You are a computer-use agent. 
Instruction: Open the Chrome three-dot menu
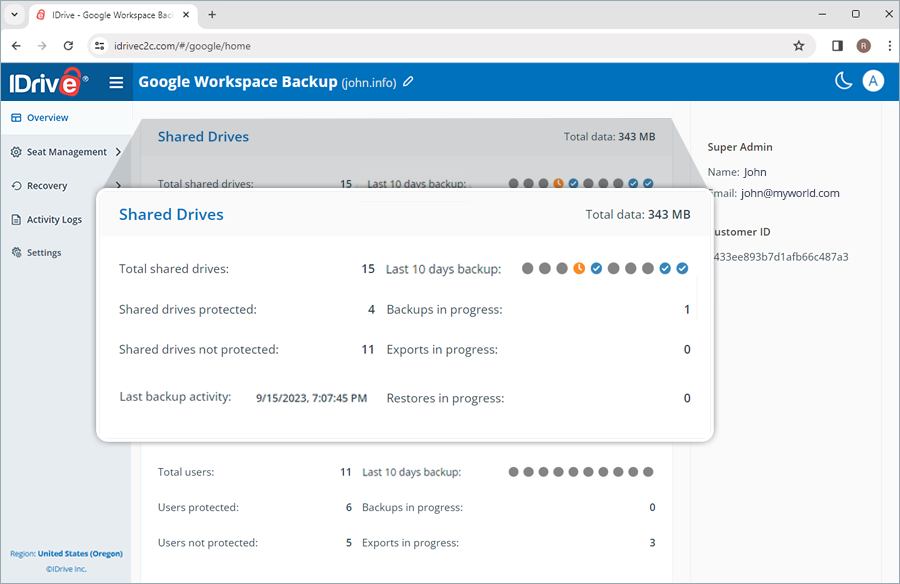tap(890, 46)
